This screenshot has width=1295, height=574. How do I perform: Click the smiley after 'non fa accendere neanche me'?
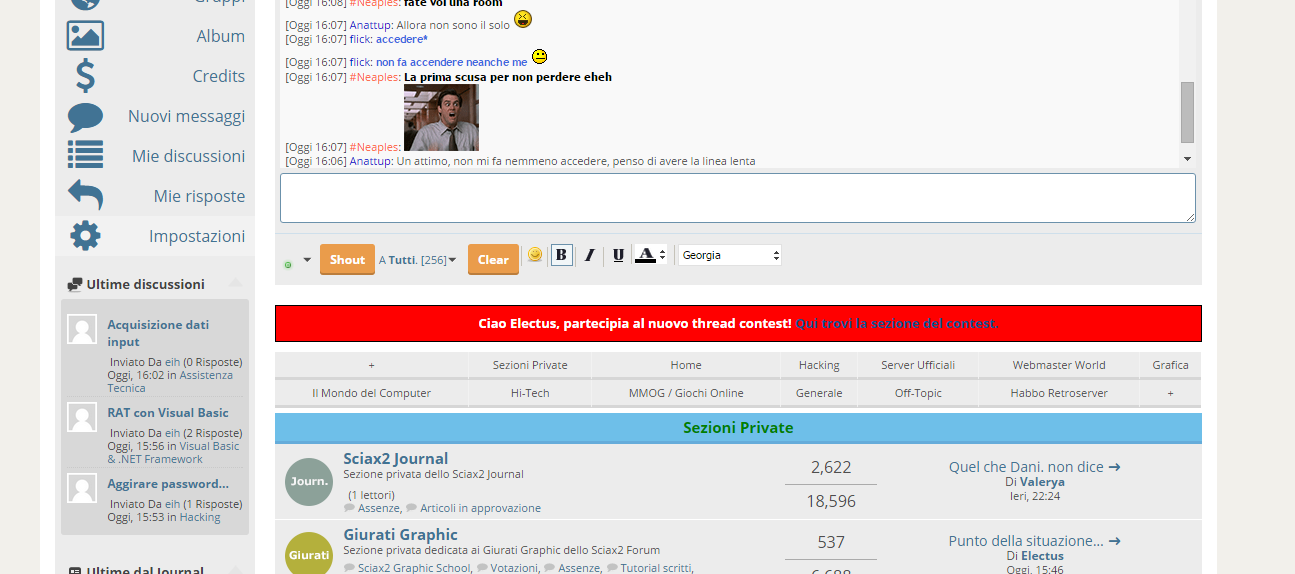539,57
